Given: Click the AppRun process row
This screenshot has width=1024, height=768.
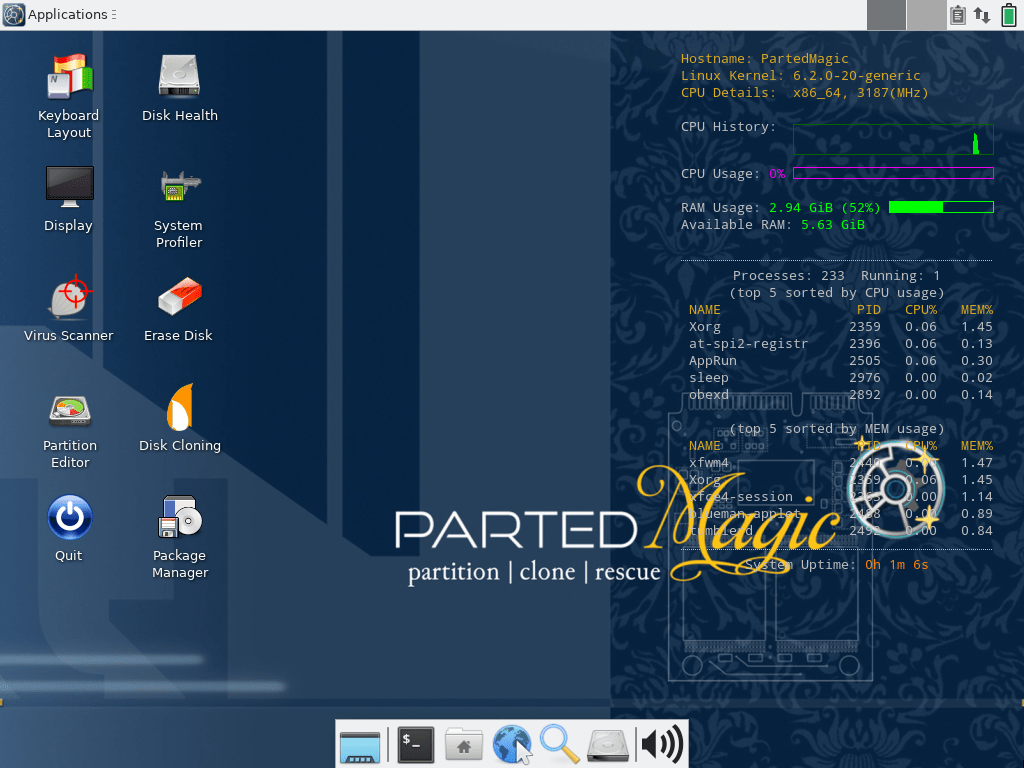Looking at the screenshot, I should [840, 360].
